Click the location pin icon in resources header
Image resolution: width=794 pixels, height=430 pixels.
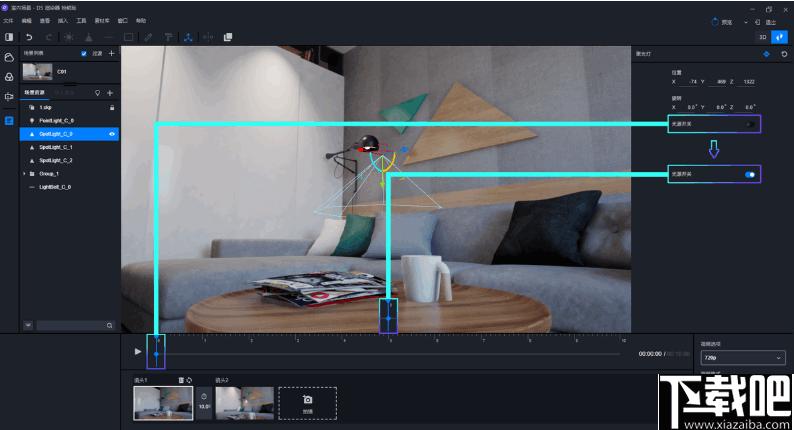pyautogui.click(x=97, y=93)
